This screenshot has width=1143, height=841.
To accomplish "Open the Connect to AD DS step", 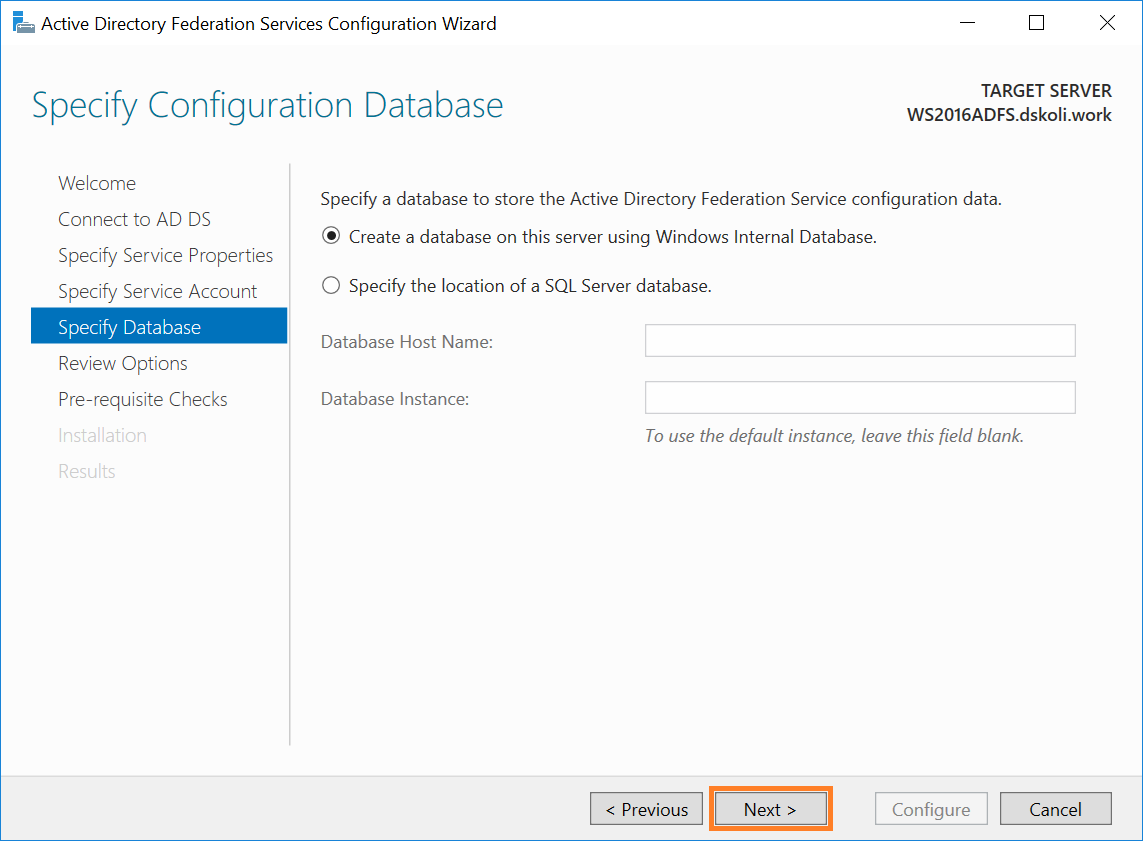I will pyautogui.click(x=134, y=219).
